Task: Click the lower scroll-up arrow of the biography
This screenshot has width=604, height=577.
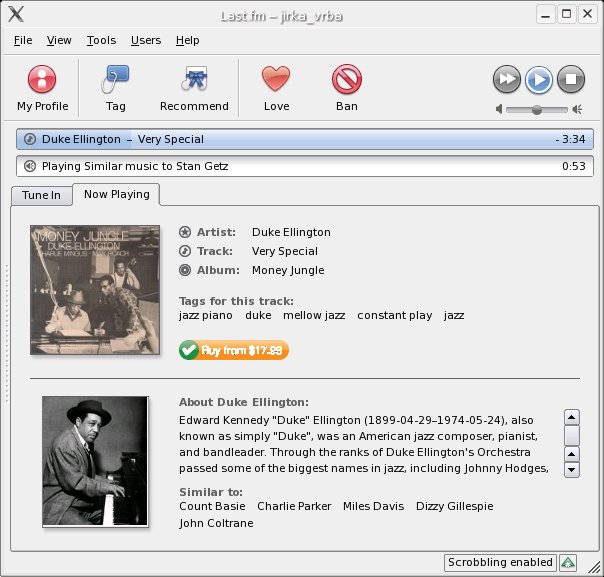Action: click(572, 454)
